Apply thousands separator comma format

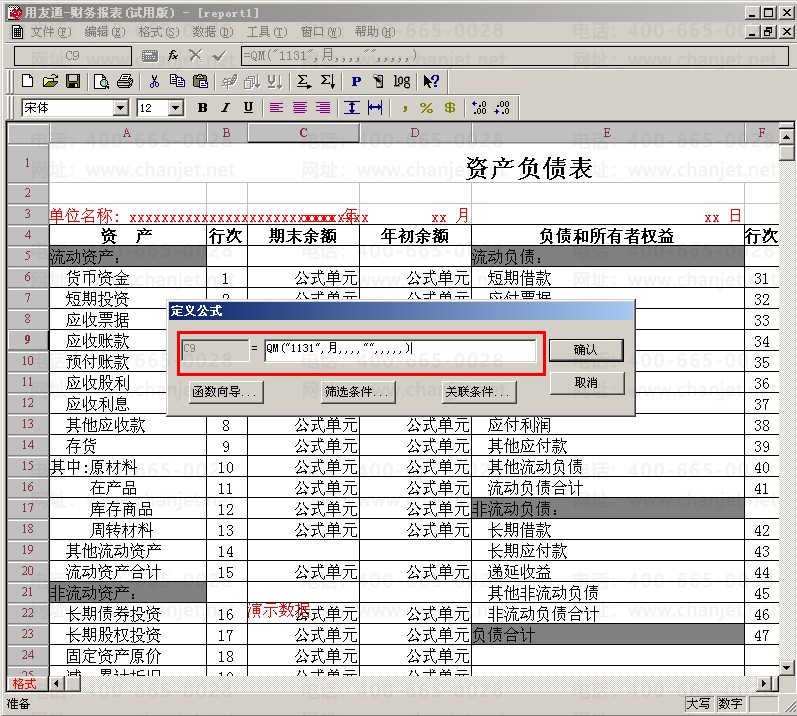coord(405,108)
